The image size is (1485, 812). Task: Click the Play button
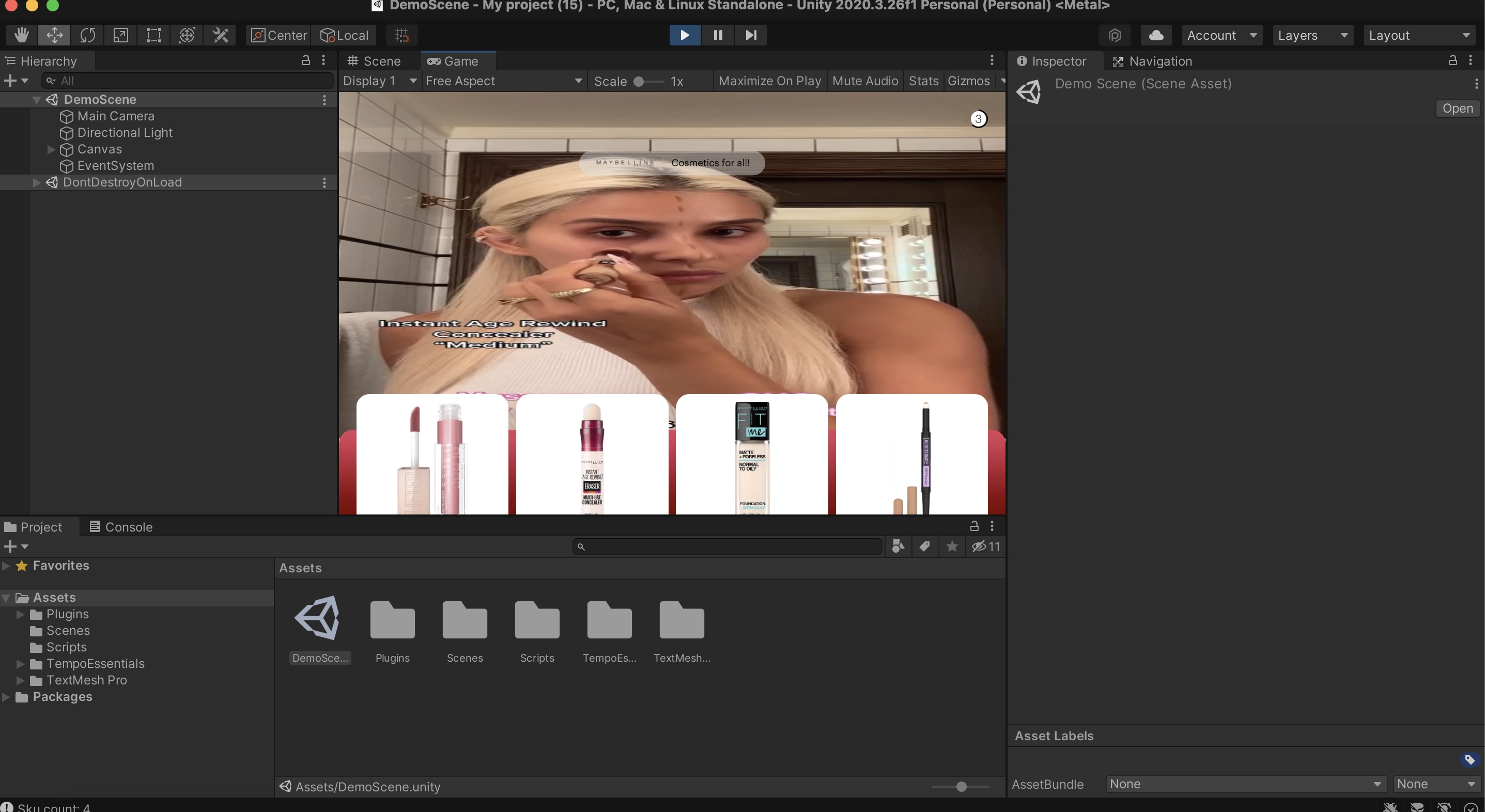[684, 35]
